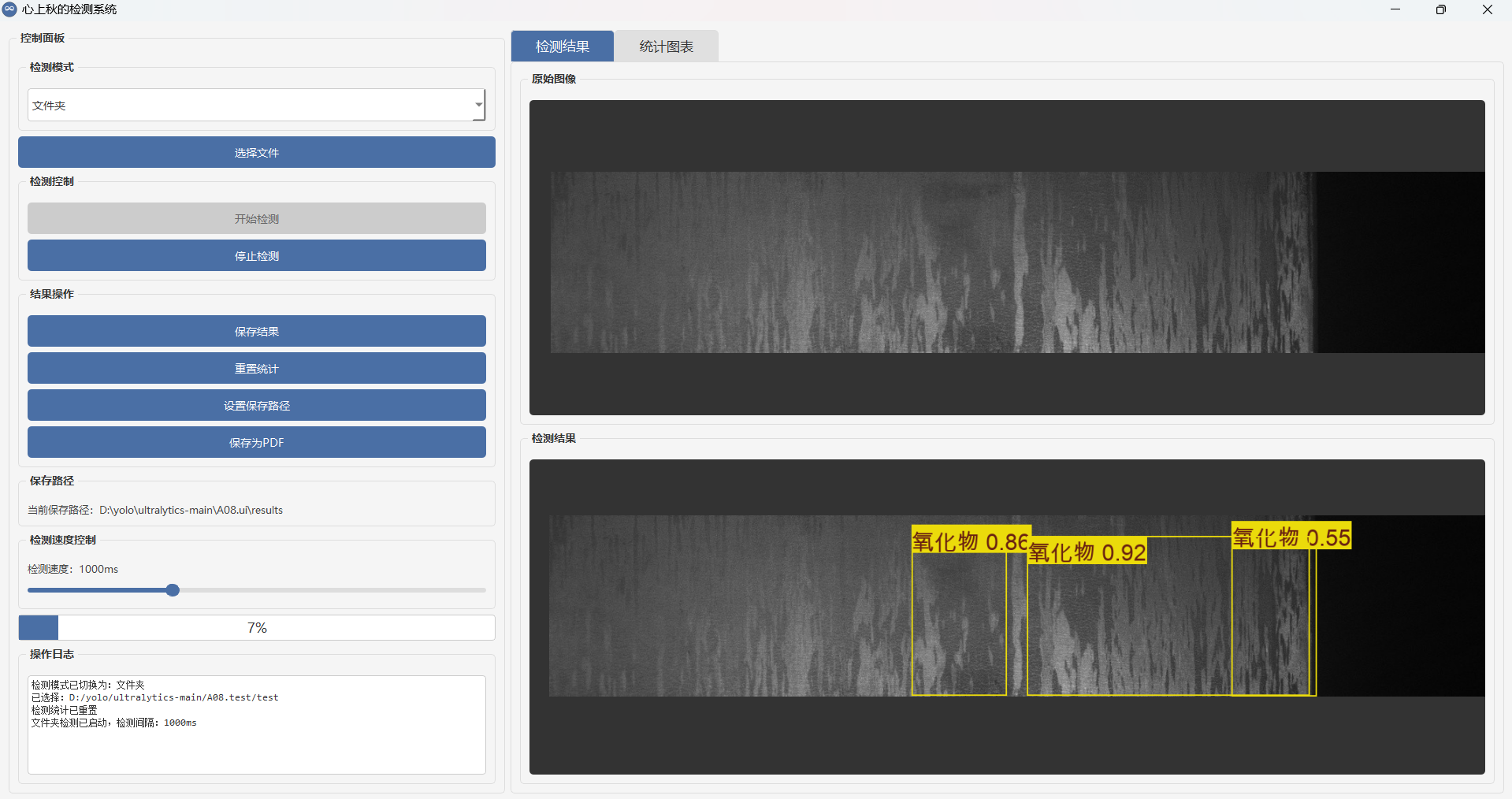
Task: Switch to the 统计图表 tab
Action: click(x=667, y=46)
